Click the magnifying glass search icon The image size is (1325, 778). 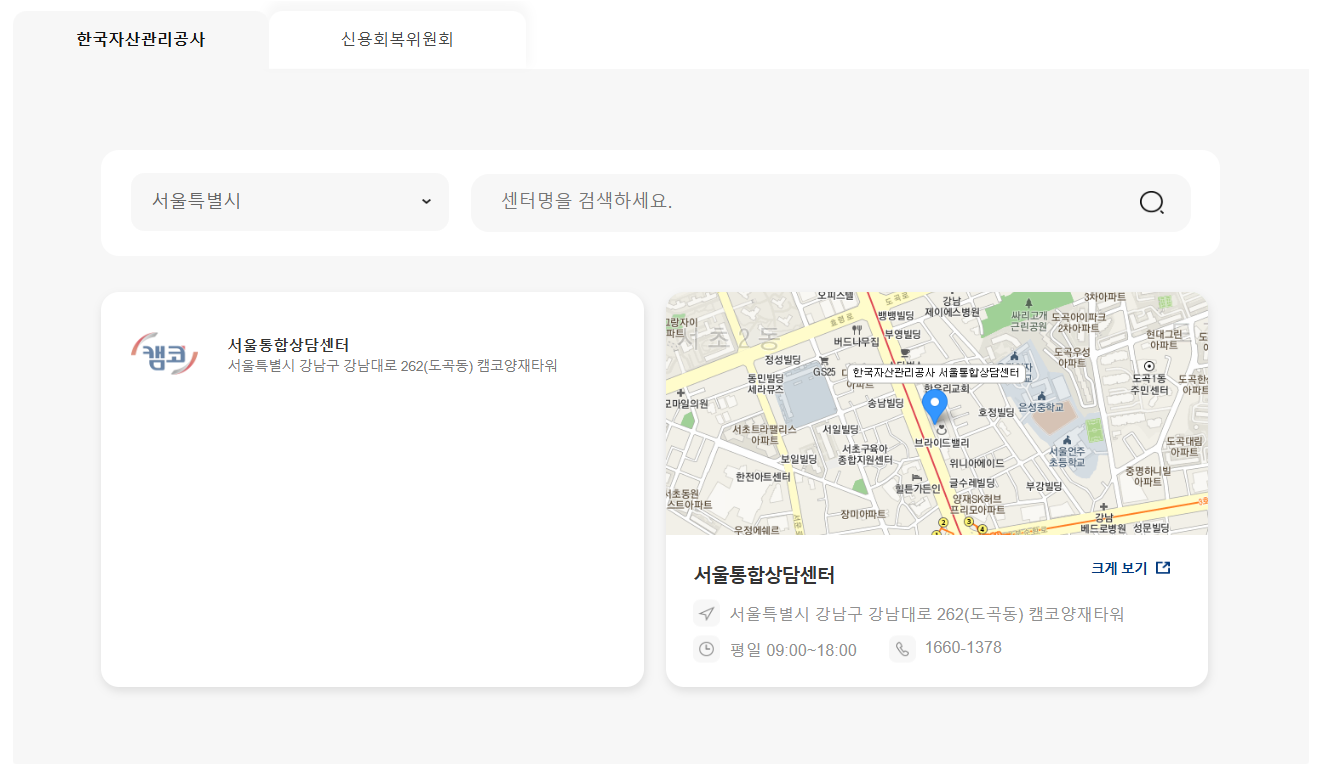(x=1152, y=203)
